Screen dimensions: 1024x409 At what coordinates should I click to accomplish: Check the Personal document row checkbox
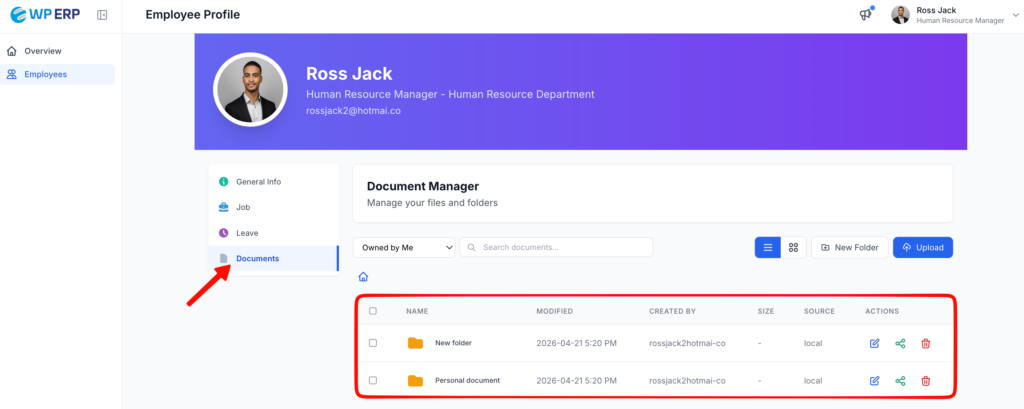(x=373, y=380)
